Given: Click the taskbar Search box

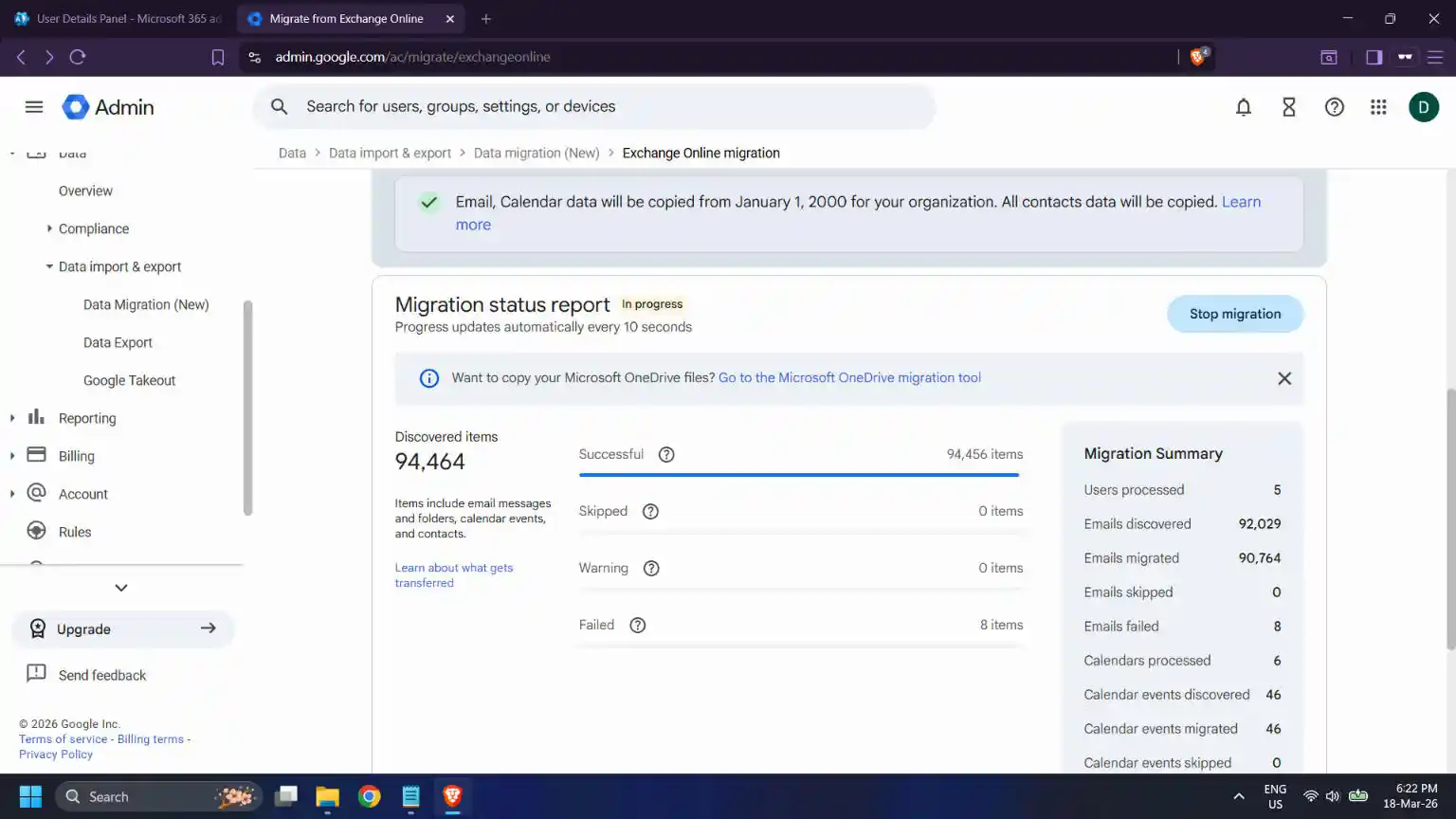Looking at the screenshot, I should pyautogui.click(x=157, y=796).
